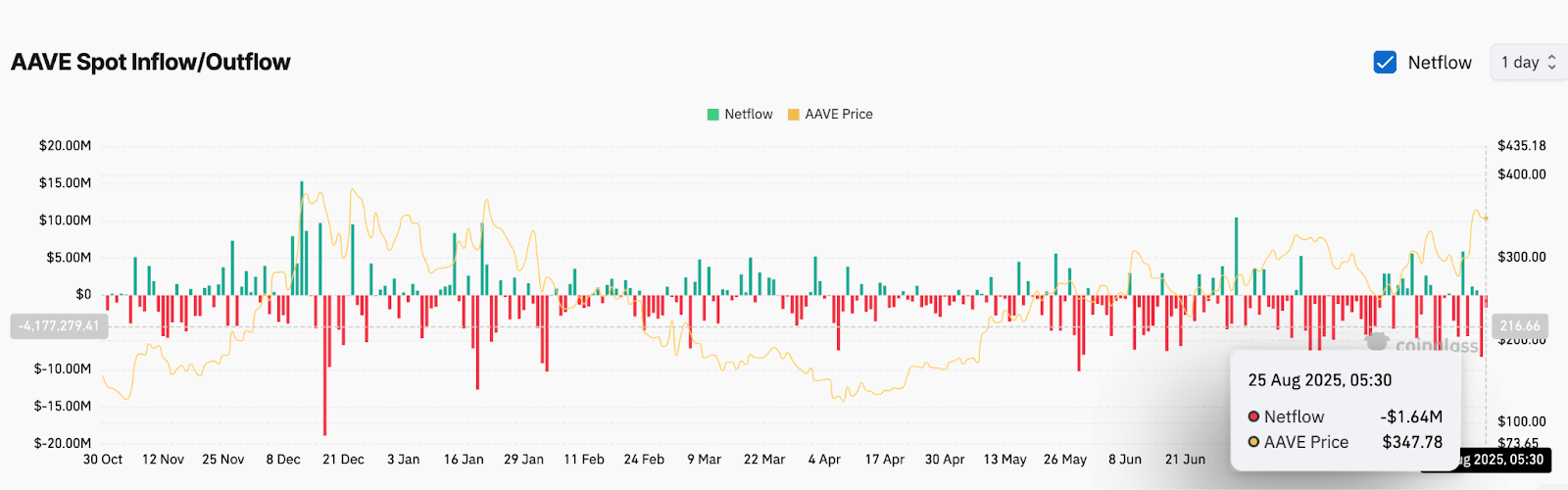Click the 216.66 price axis tag
The width and height of the screenshot is (1568, 490).
pyautogui.click(x=1520, y=326)
